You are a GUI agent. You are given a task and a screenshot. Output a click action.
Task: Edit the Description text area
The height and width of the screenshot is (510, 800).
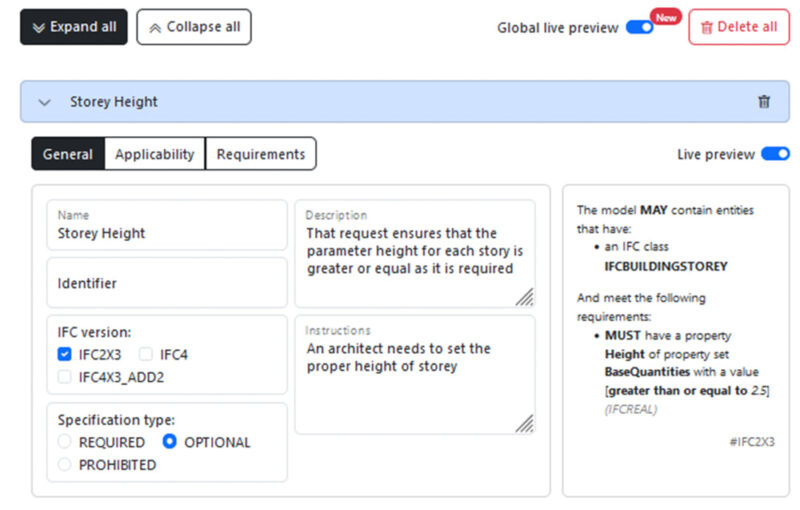tap(415, 253)
